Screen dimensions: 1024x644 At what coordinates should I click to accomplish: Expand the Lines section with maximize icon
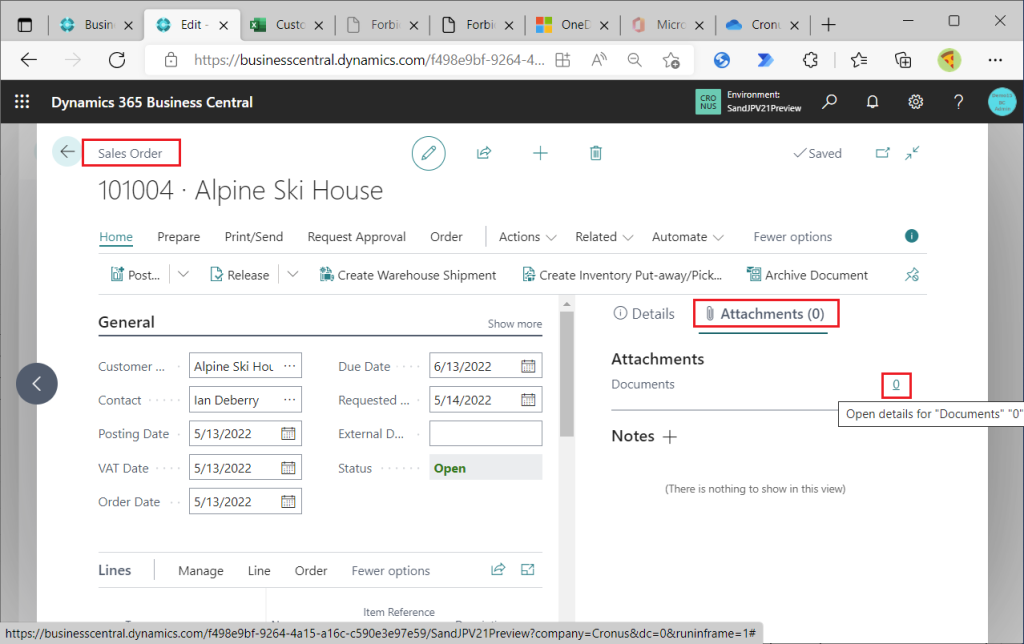528,570
